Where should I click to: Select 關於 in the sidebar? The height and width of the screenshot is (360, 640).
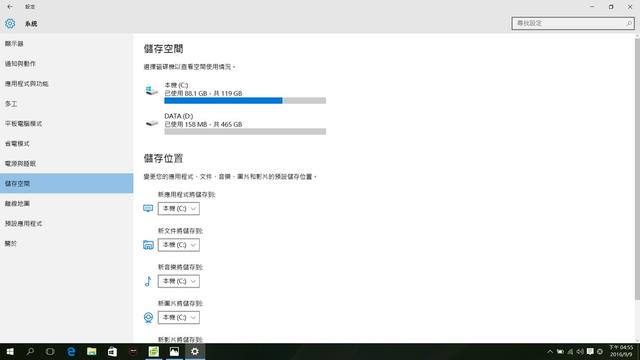67,243
